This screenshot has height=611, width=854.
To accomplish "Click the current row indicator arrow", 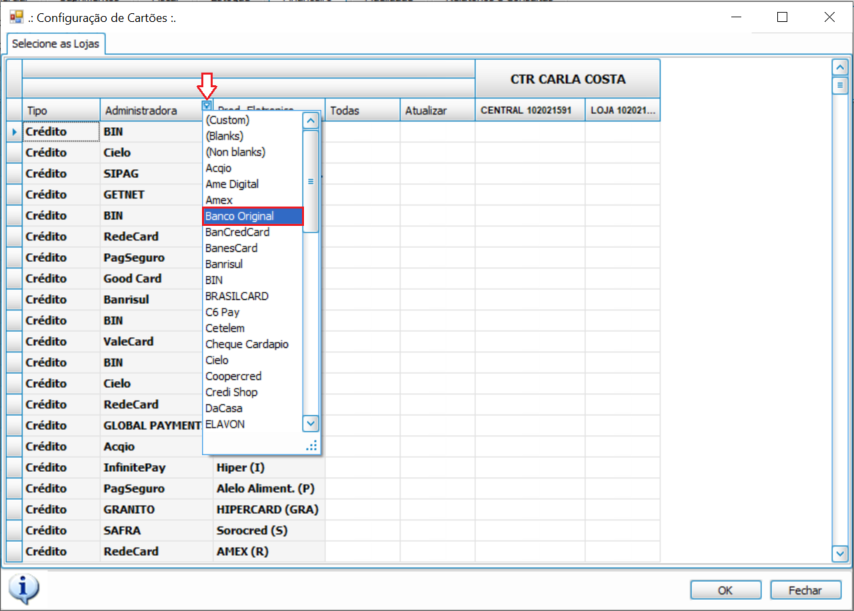I will click(14, 132).
